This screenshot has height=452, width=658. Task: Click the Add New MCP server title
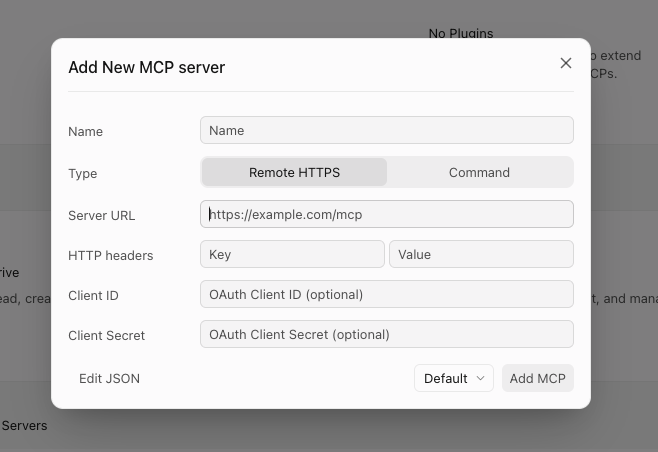point(146,67)
